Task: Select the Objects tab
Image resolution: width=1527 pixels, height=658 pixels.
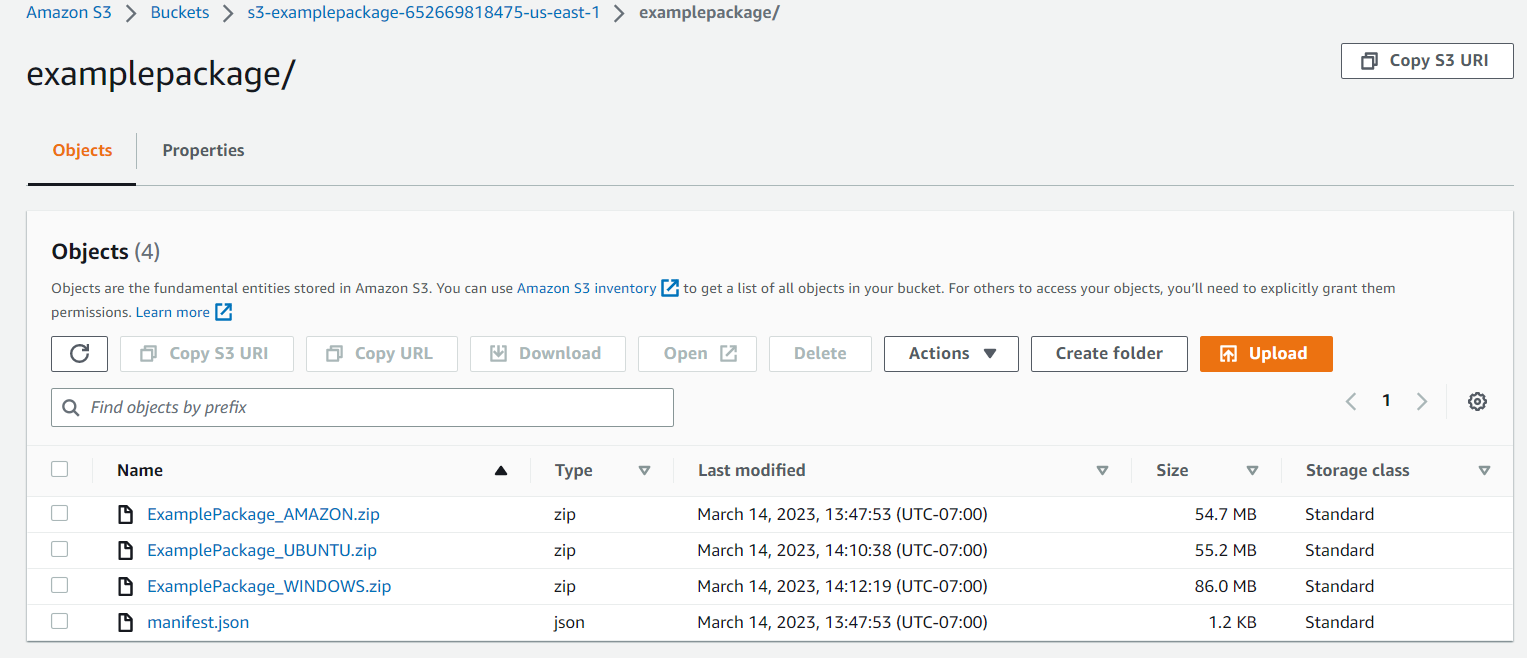Action: [x=81, y=150]
